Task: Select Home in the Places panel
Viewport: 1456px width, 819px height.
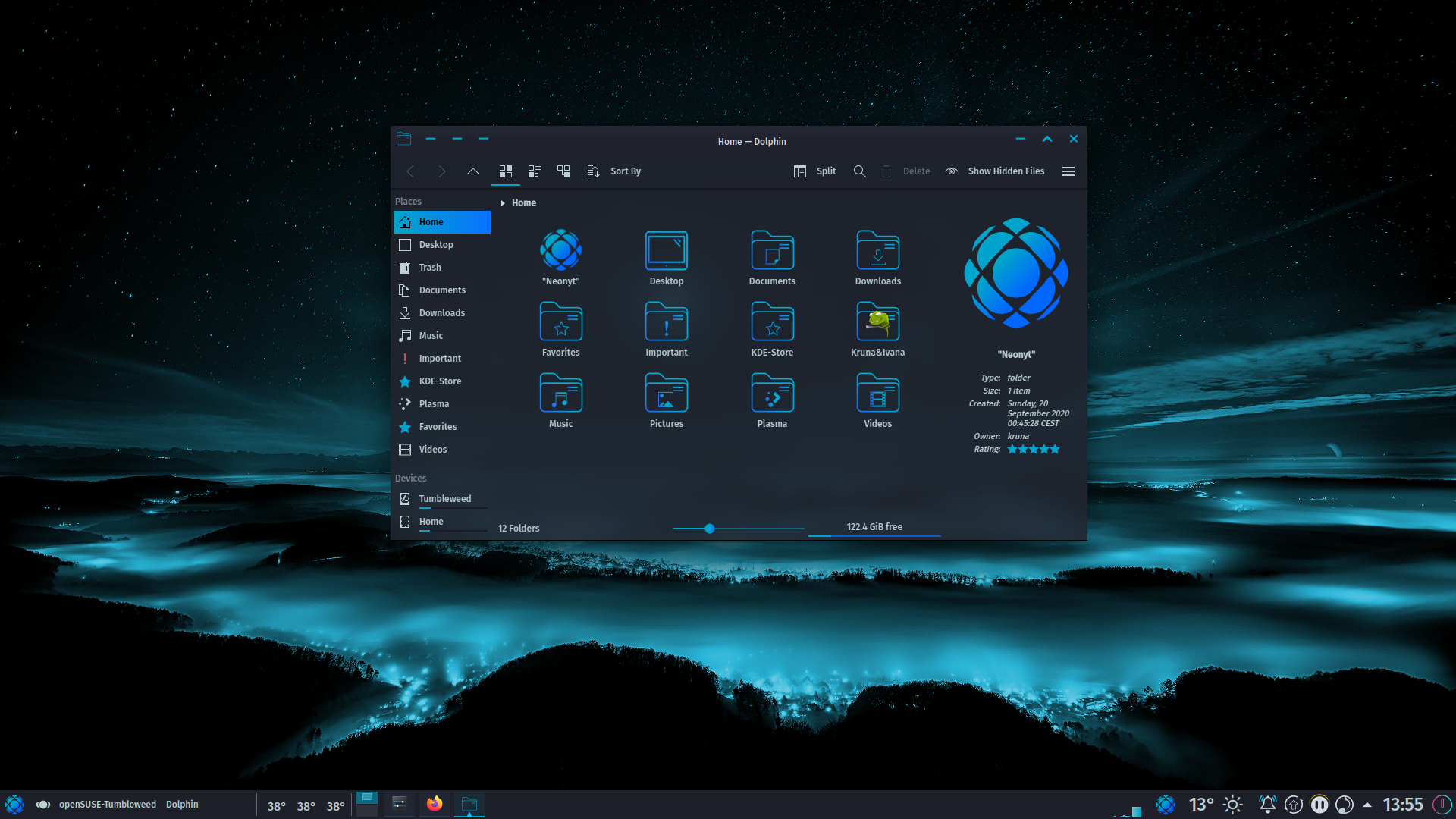Action: tap(442, 222)
